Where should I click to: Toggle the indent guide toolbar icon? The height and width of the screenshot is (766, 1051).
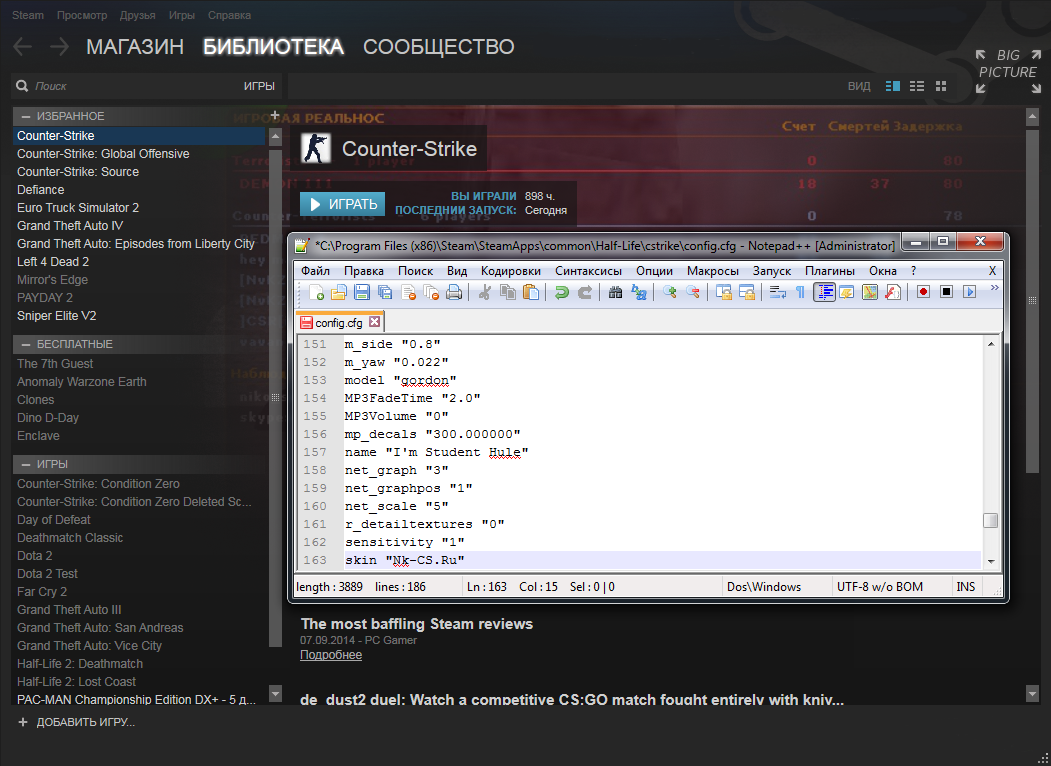point(824,292)
